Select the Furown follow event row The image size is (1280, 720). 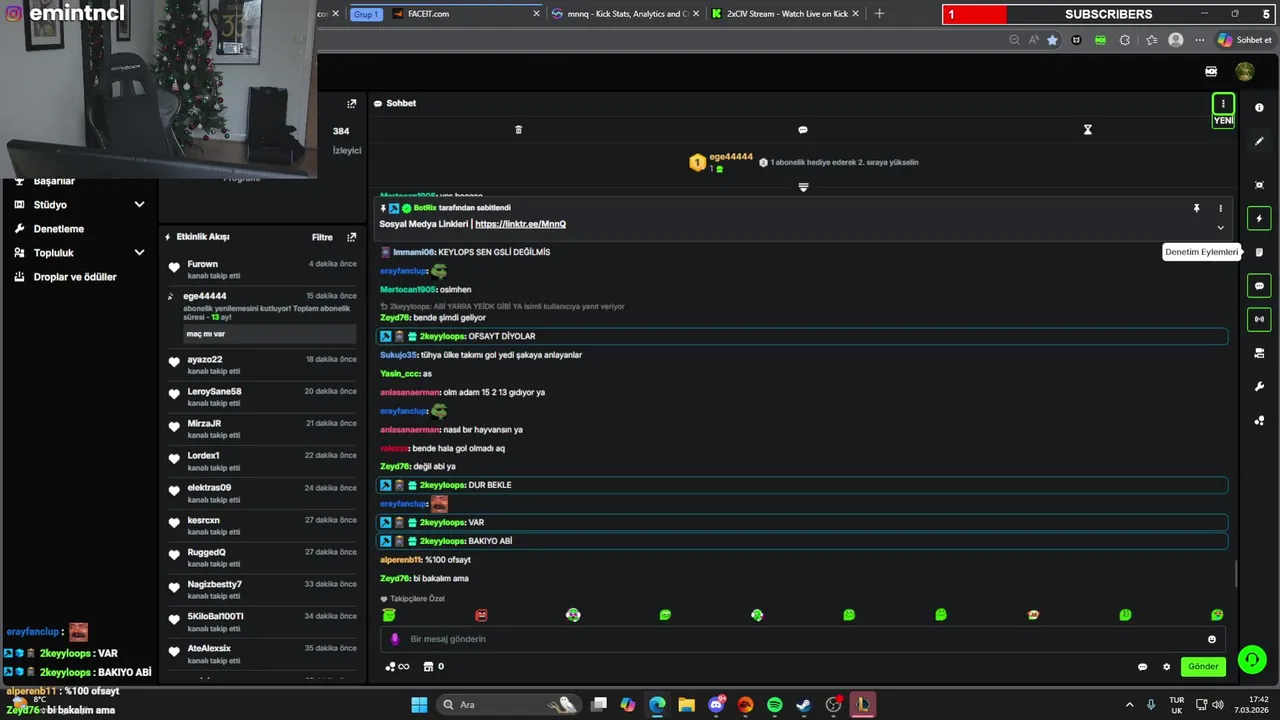point(262,269)
